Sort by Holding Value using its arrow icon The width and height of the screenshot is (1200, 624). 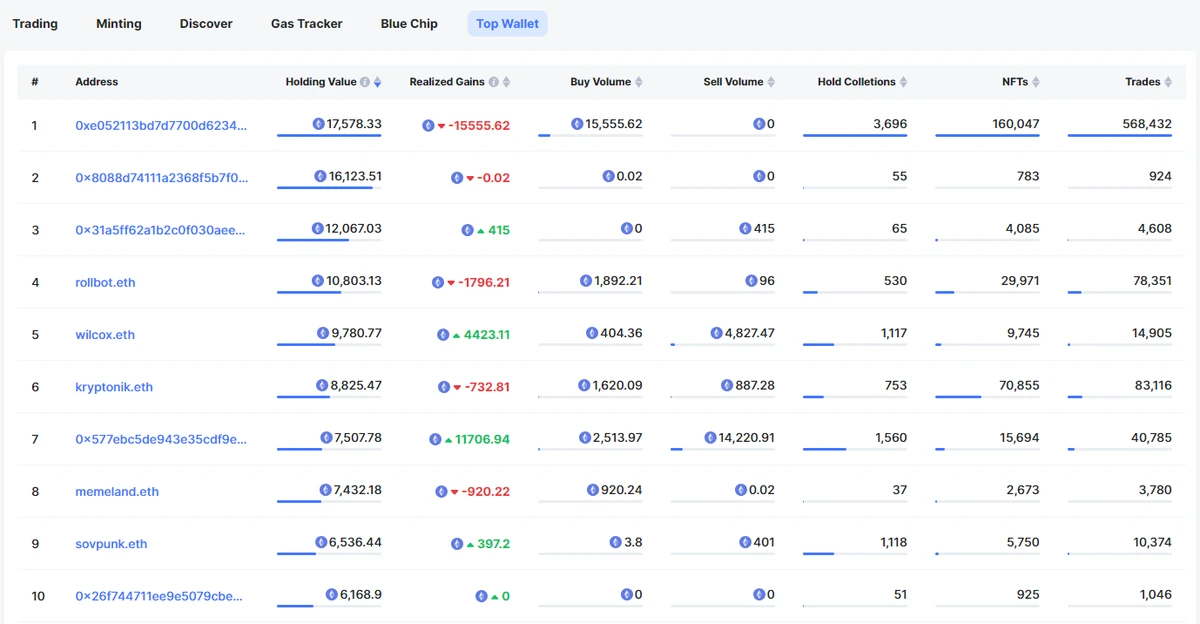point(377,82)
